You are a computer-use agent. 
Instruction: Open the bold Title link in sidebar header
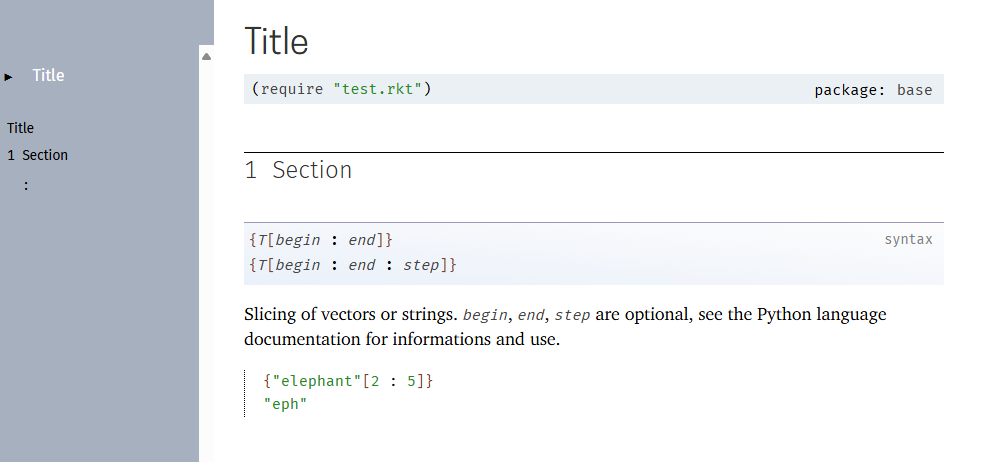click(48, 76)
